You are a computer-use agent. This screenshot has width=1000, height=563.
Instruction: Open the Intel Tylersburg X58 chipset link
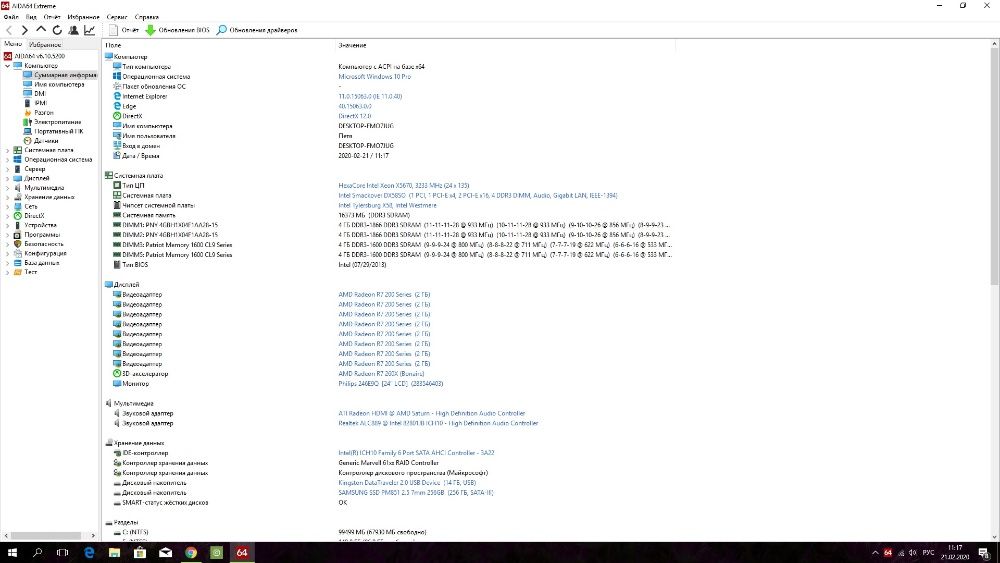[x=387, y=205]
